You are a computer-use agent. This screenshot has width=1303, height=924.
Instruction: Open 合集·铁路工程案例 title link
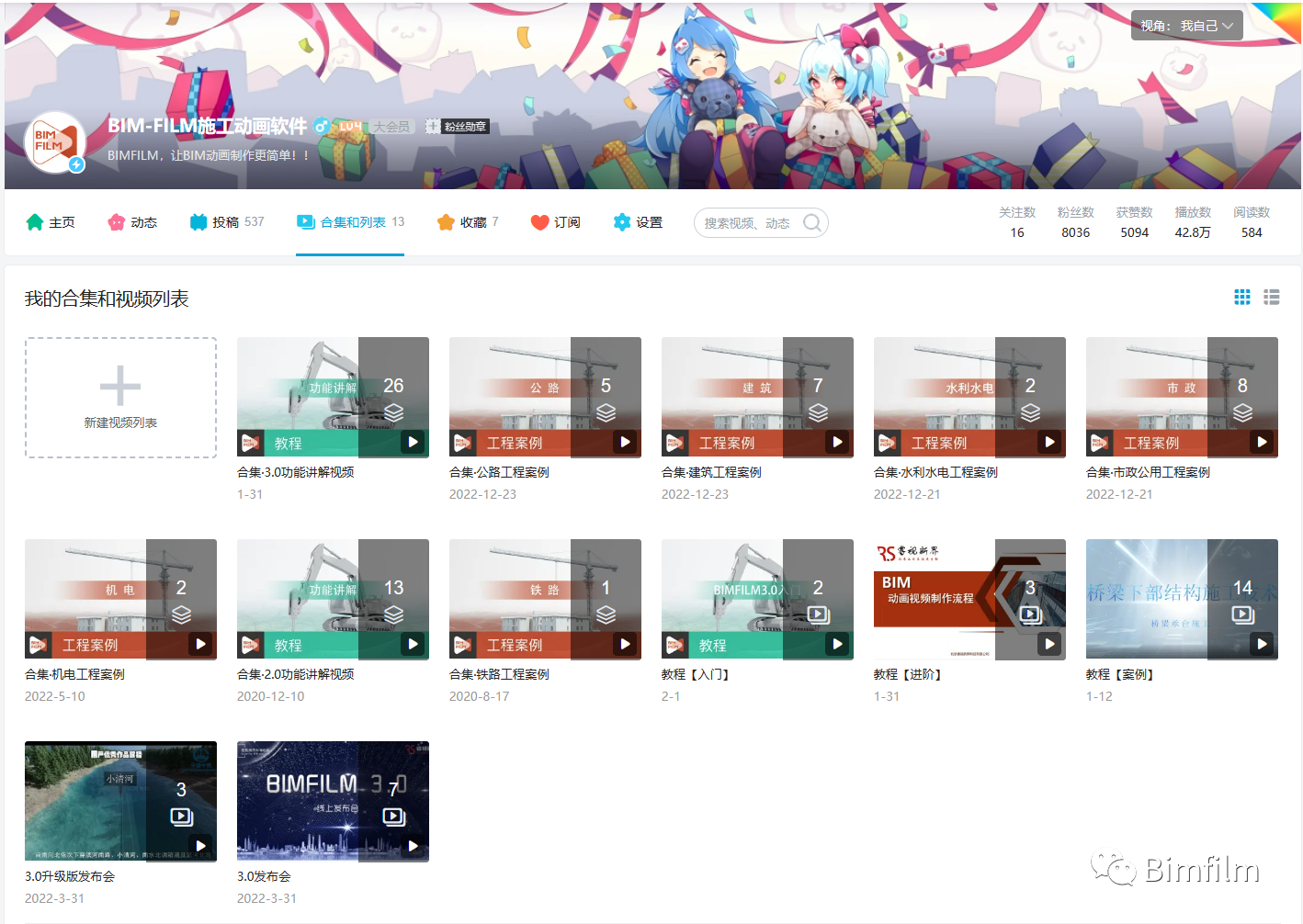coord(499,674)
